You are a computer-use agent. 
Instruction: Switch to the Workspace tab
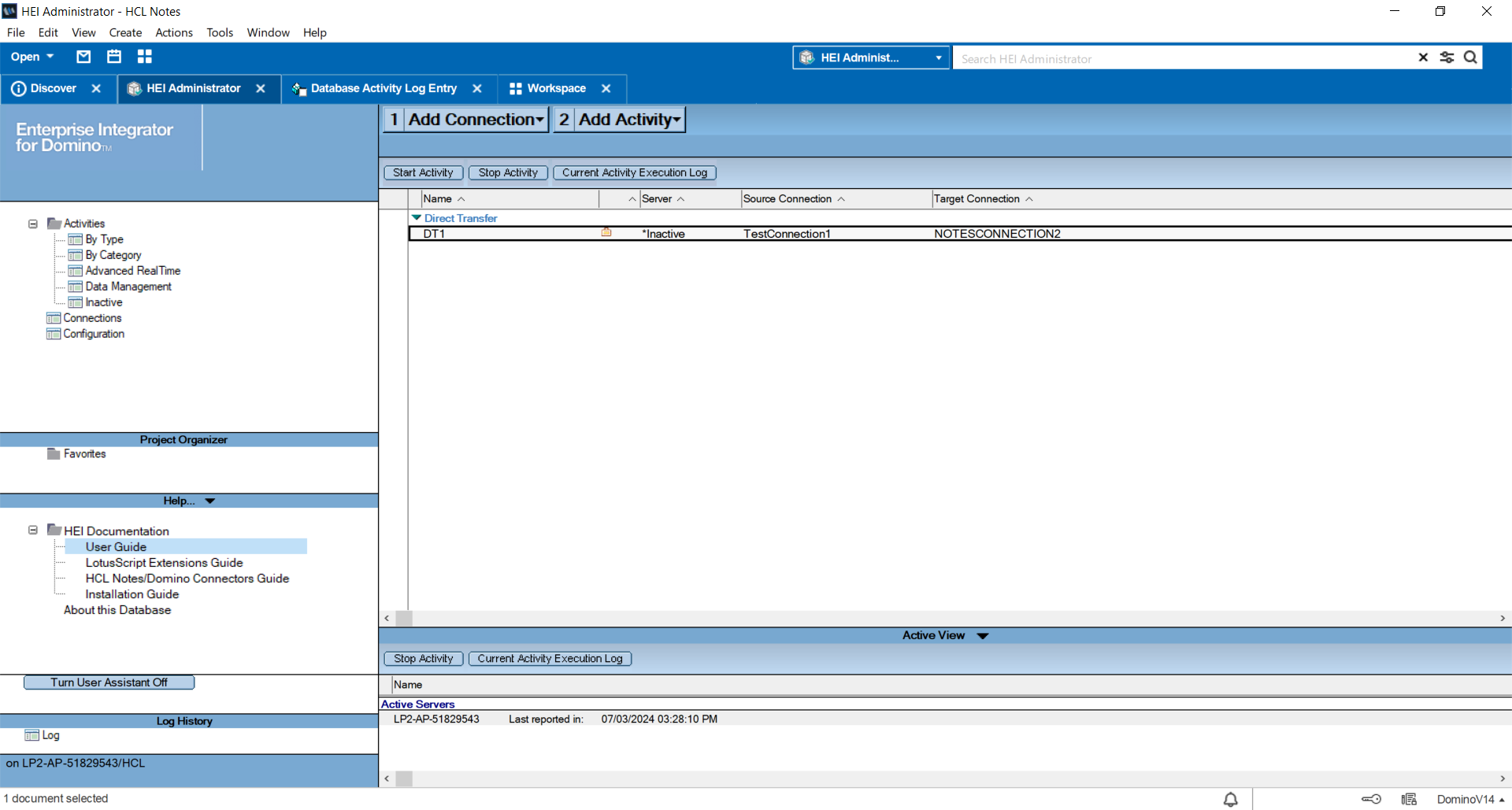pos(556,88)
